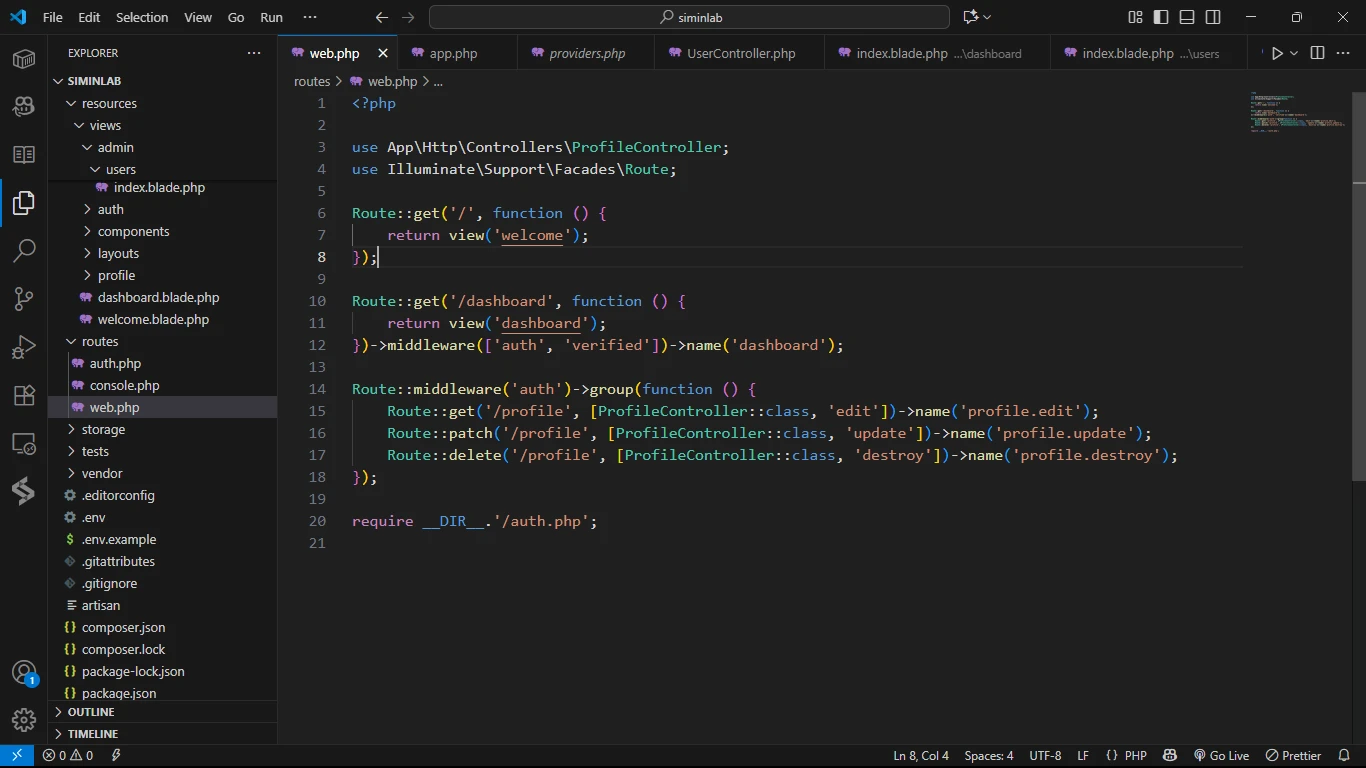The image size is (1366, 768).
Task: Toggle the secondary side bar visibility
Action: [1213, 17]
